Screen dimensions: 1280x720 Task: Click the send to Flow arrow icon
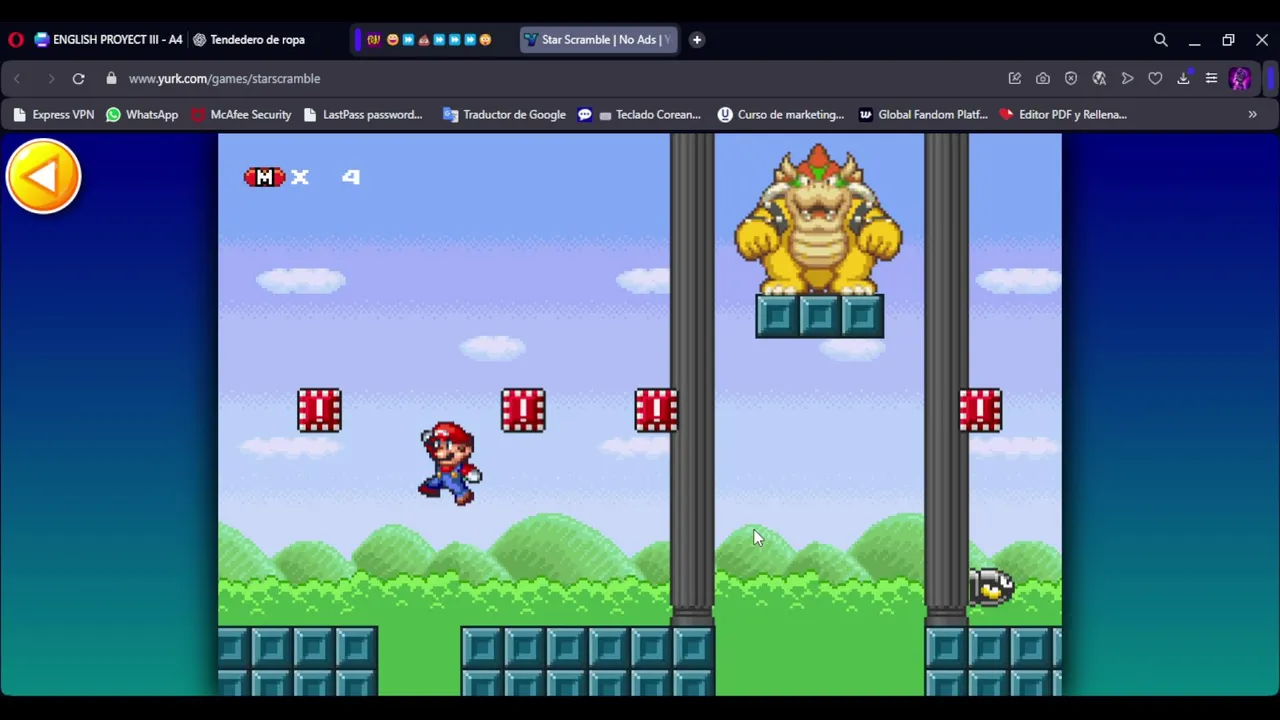pos(1127,78)
